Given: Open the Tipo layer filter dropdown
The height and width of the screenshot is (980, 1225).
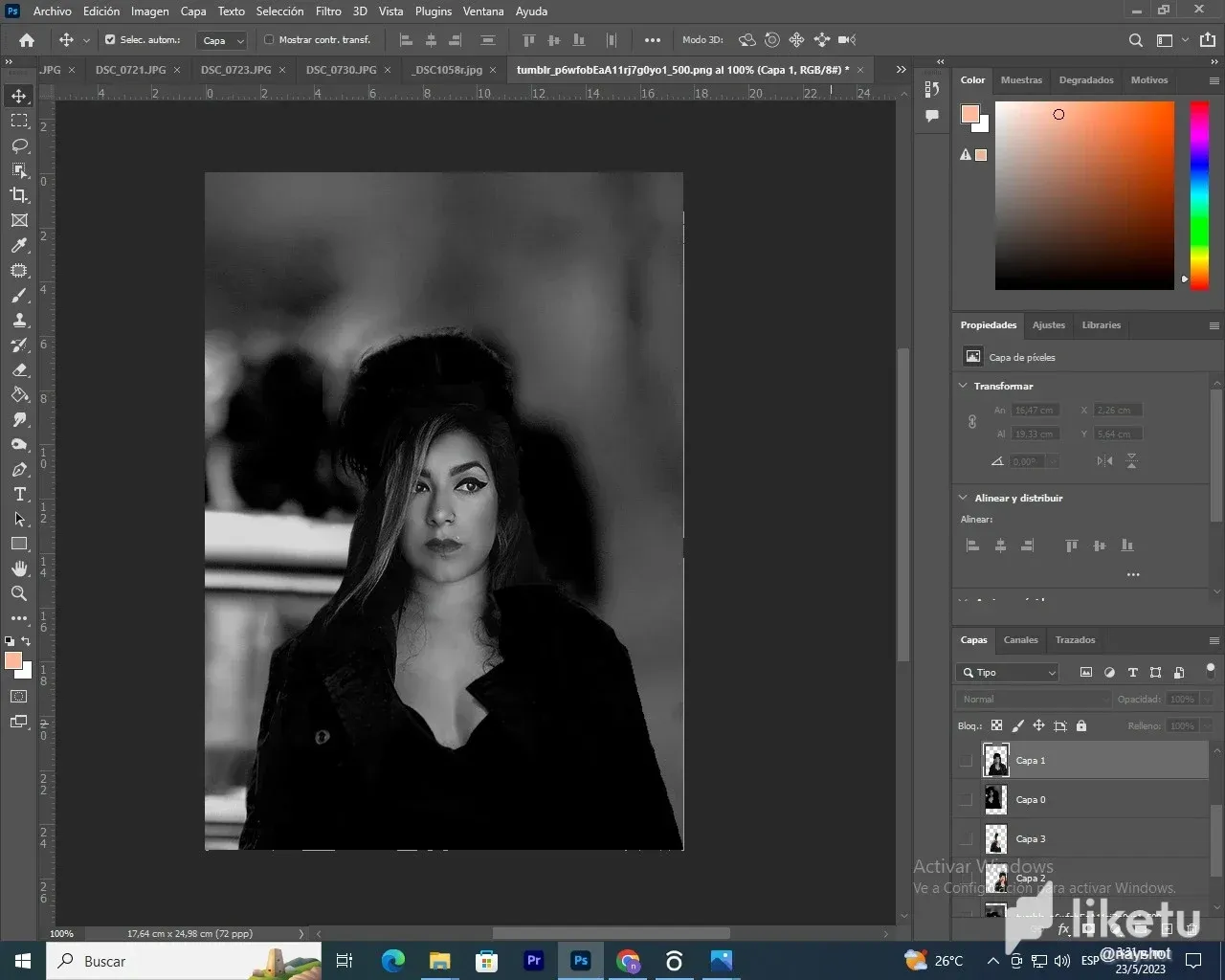Looking at the screenshot, I should pos(1007,673).
